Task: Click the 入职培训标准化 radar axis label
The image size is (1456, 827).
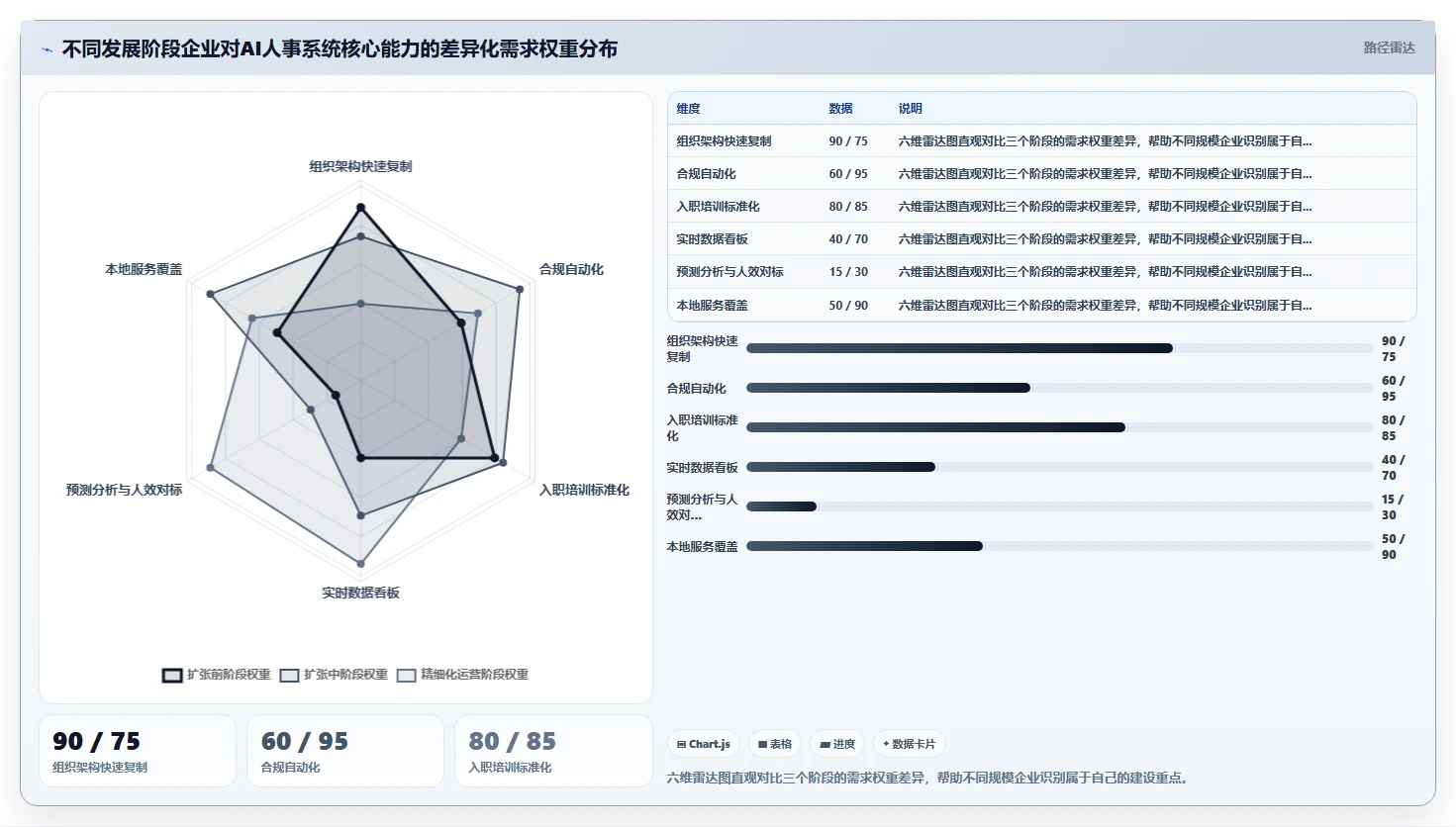Action: tap(584, 490)
